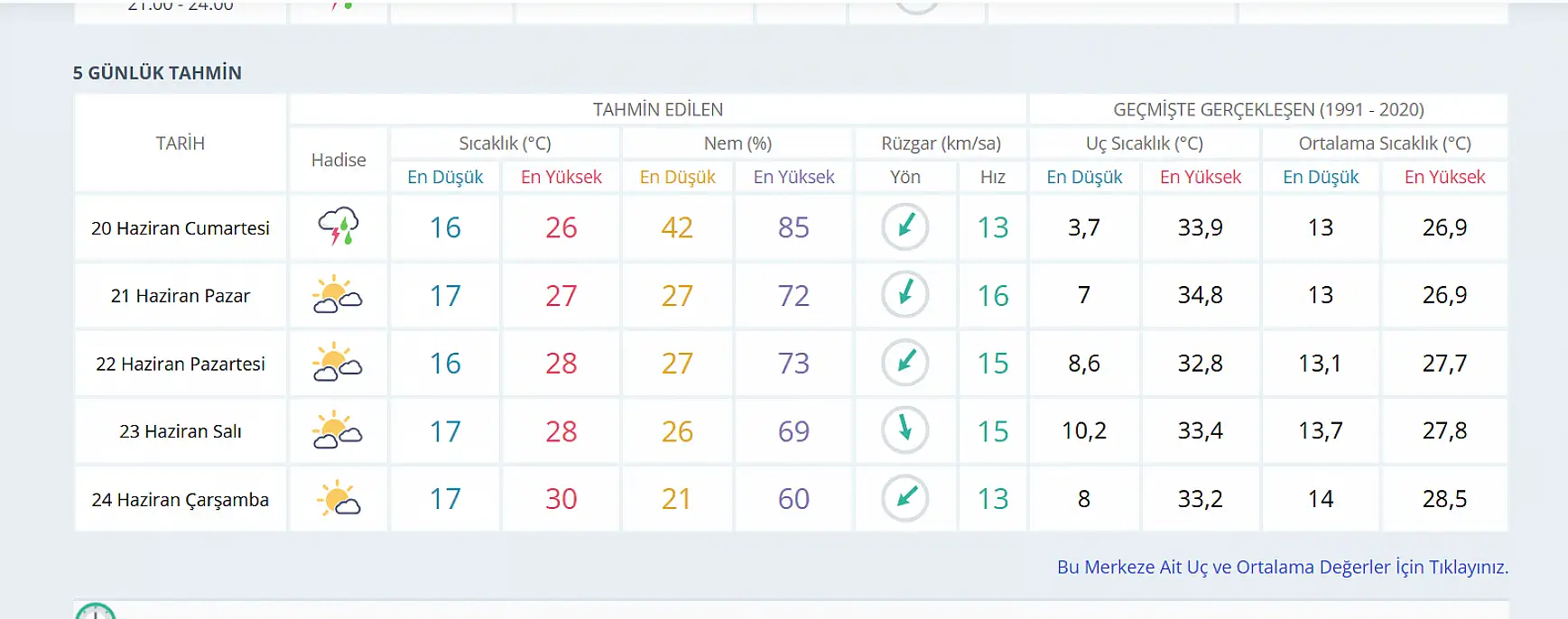Open the 'Bu Merkeze Ait Uç ve Ortalama Değerler' link
Screen dimensions: 1568x619
tap(1283, 567)
